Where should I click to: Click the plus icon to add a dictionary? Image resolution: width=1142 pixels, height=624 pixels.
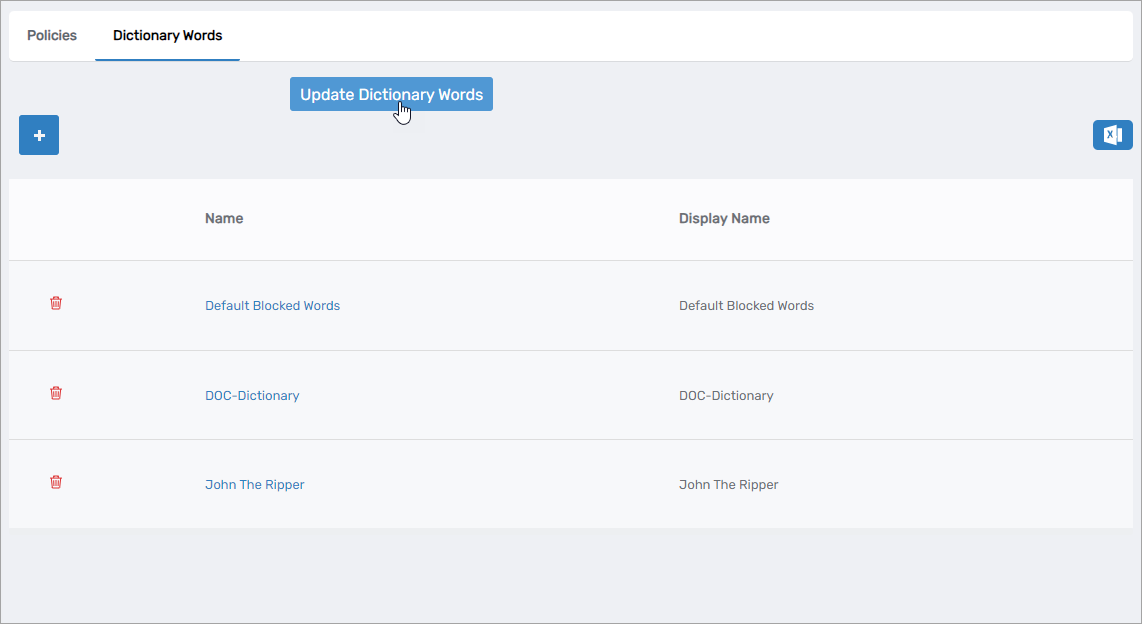pyautogui.click(x=39, y=135)
